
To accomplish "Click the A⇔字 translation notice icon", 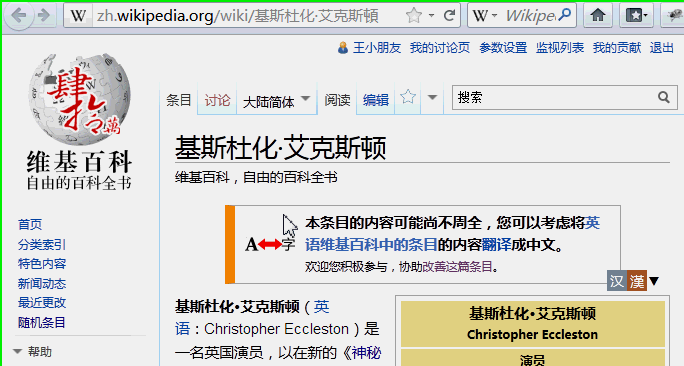I will click(270, 244).
